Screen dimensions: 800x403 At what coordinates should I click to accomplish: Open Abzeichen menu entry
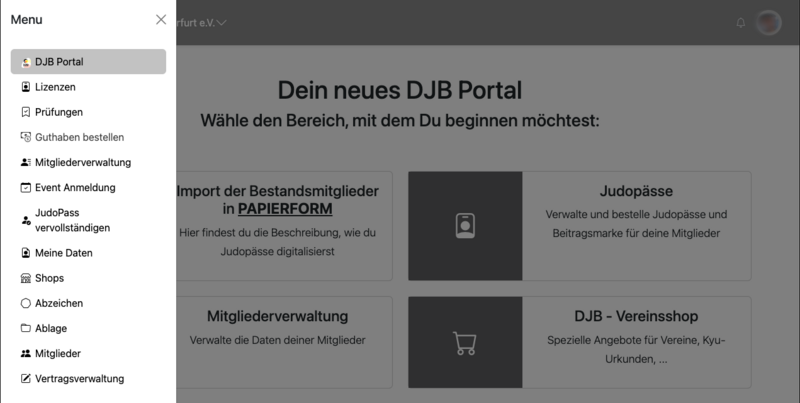[x=88, y=303]
